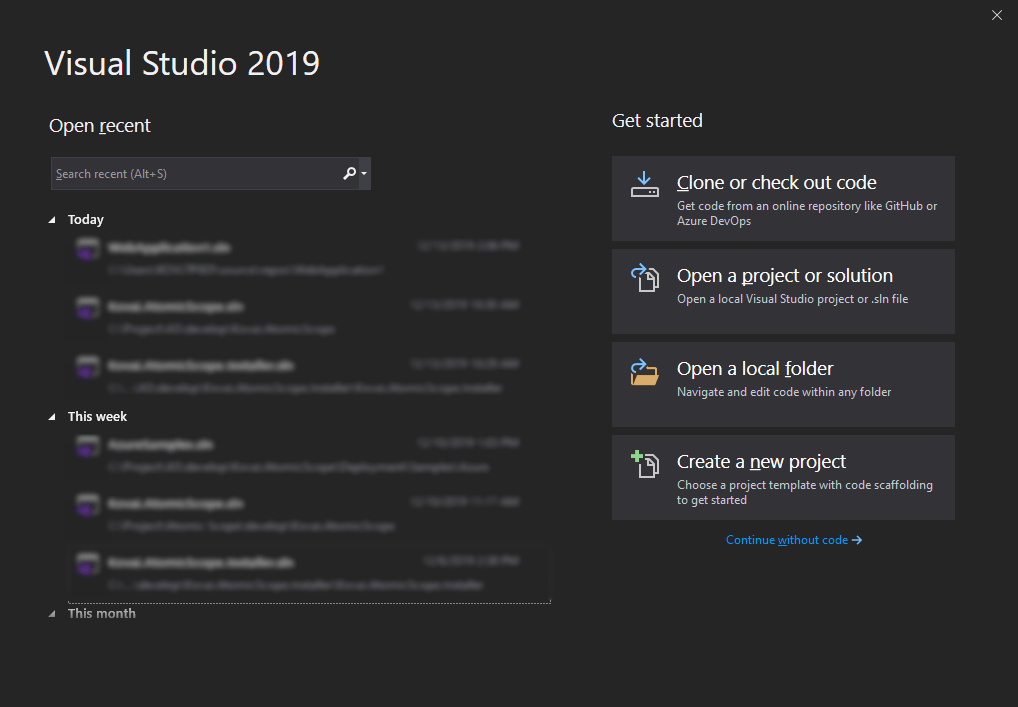
Task: Open the second recent solution under Today
Action: [300, 316]
